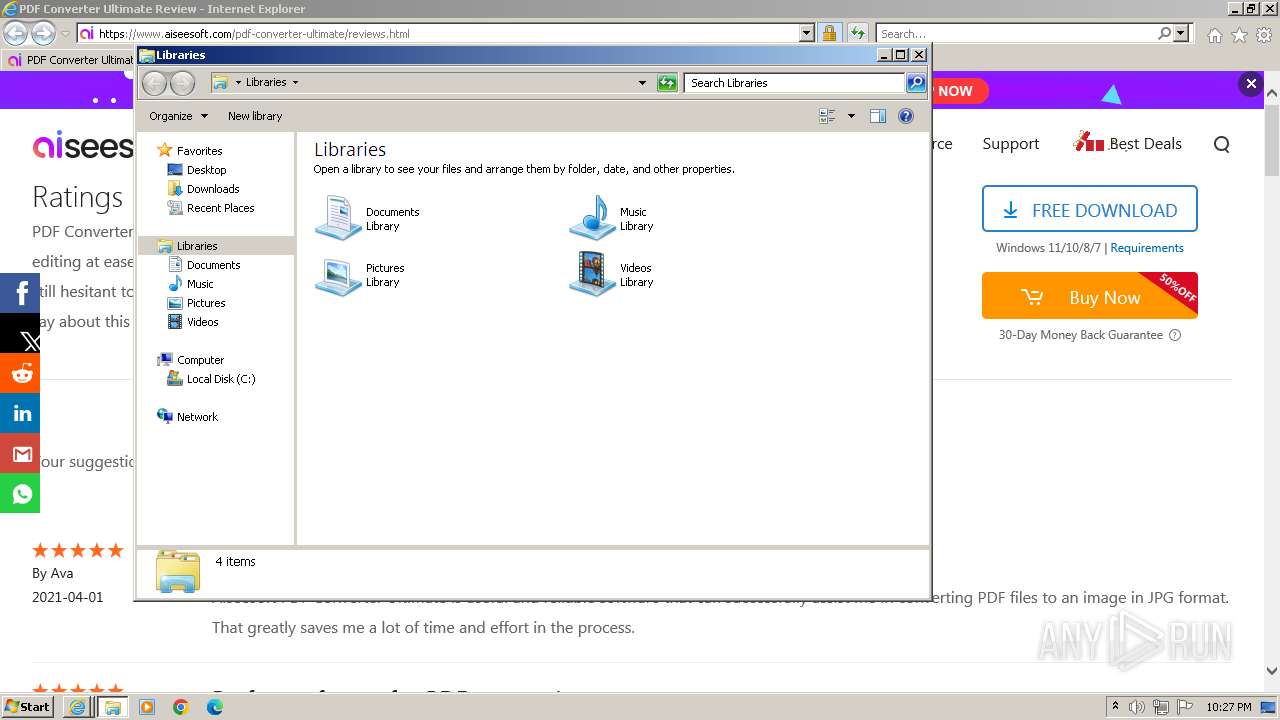Viewport: 1280px width, 720px height.
Task: Click the money back guarantee info icon
Action: pos(1175,335)
